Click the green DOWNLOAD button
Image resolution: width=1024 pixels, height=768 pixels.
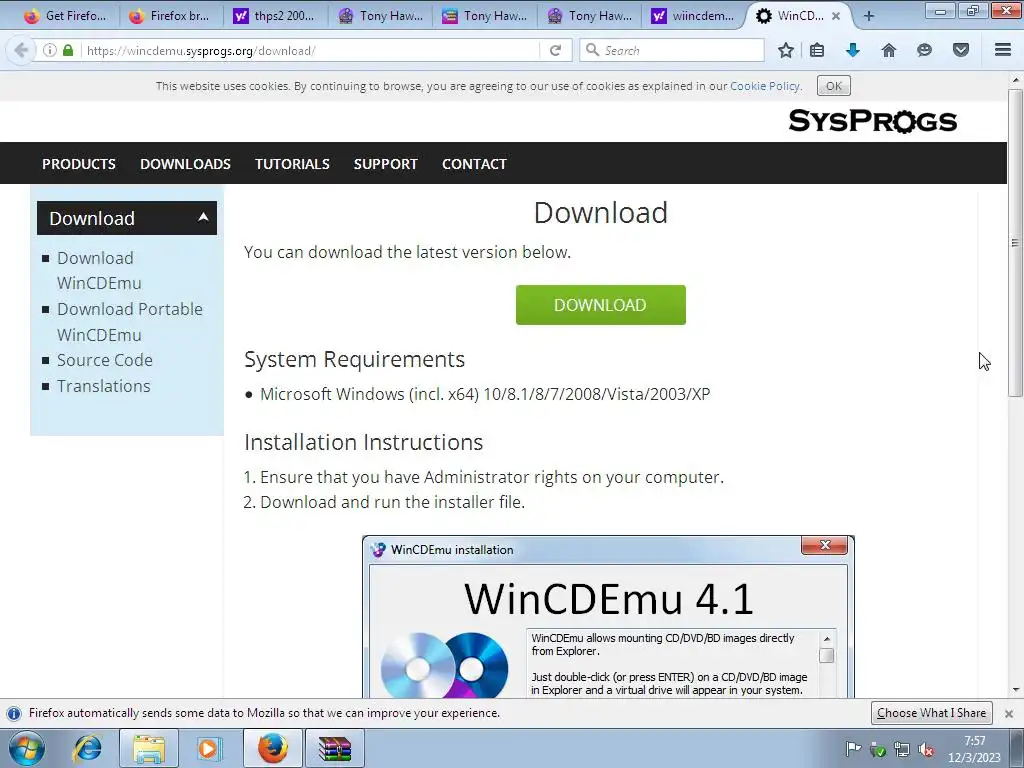pos(600,305)
